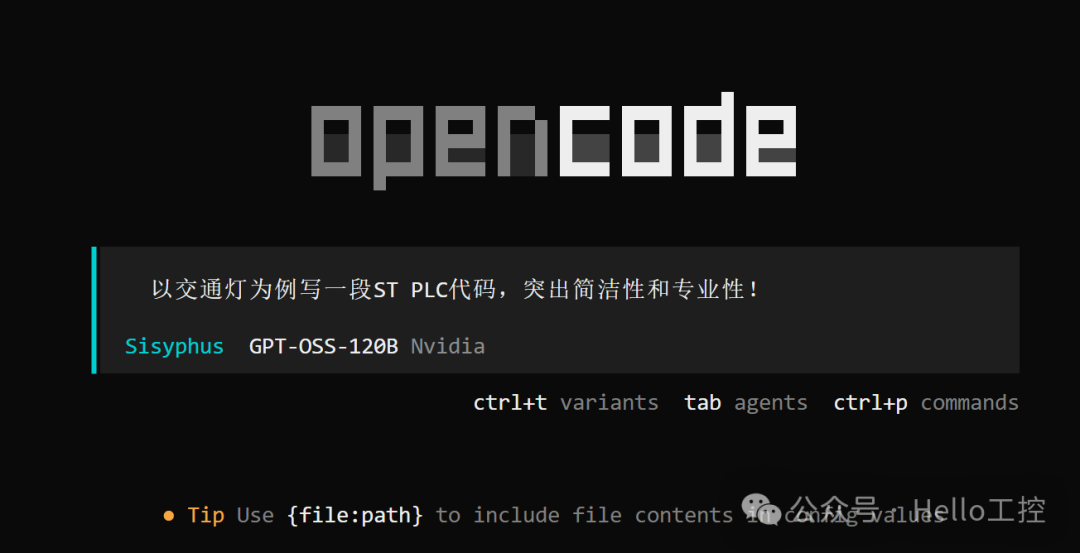Click the {file:path} highlighted text
This screenshot has height=553, width=1080.
[355, 515]
